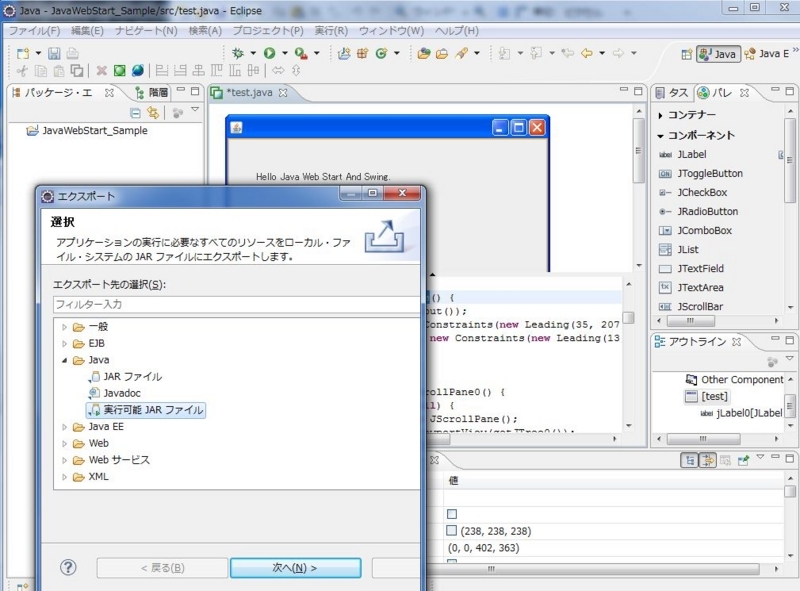Select [test] node in Outline view
Viewport: 800px width, 591px height.
707,397
